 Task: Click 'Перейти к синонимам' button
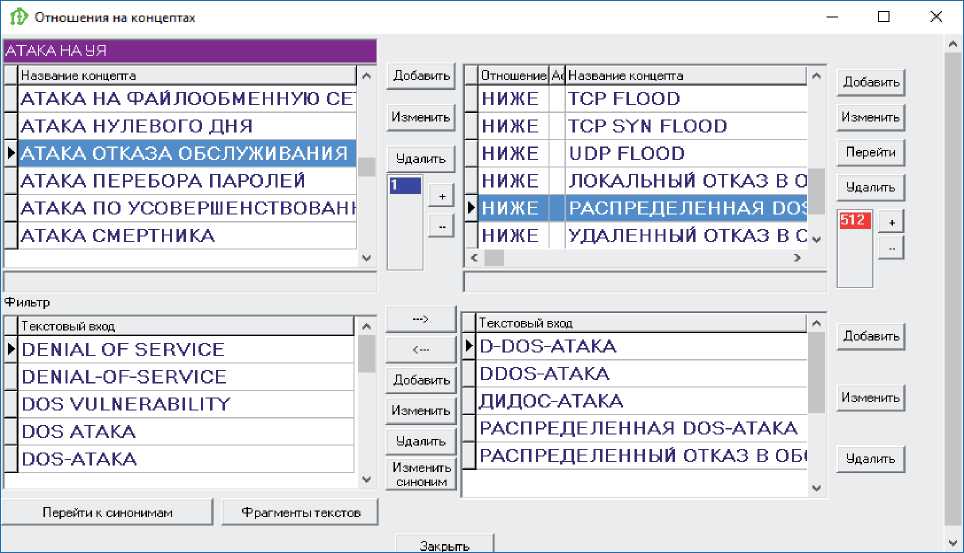pyautogui.click(x=108, y=512)
